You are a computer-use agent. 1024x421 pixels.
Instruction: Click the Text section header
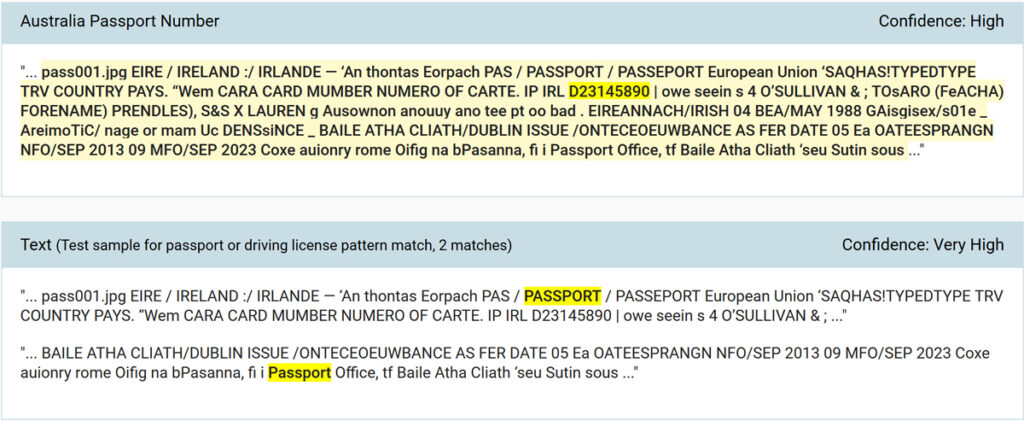36,245
